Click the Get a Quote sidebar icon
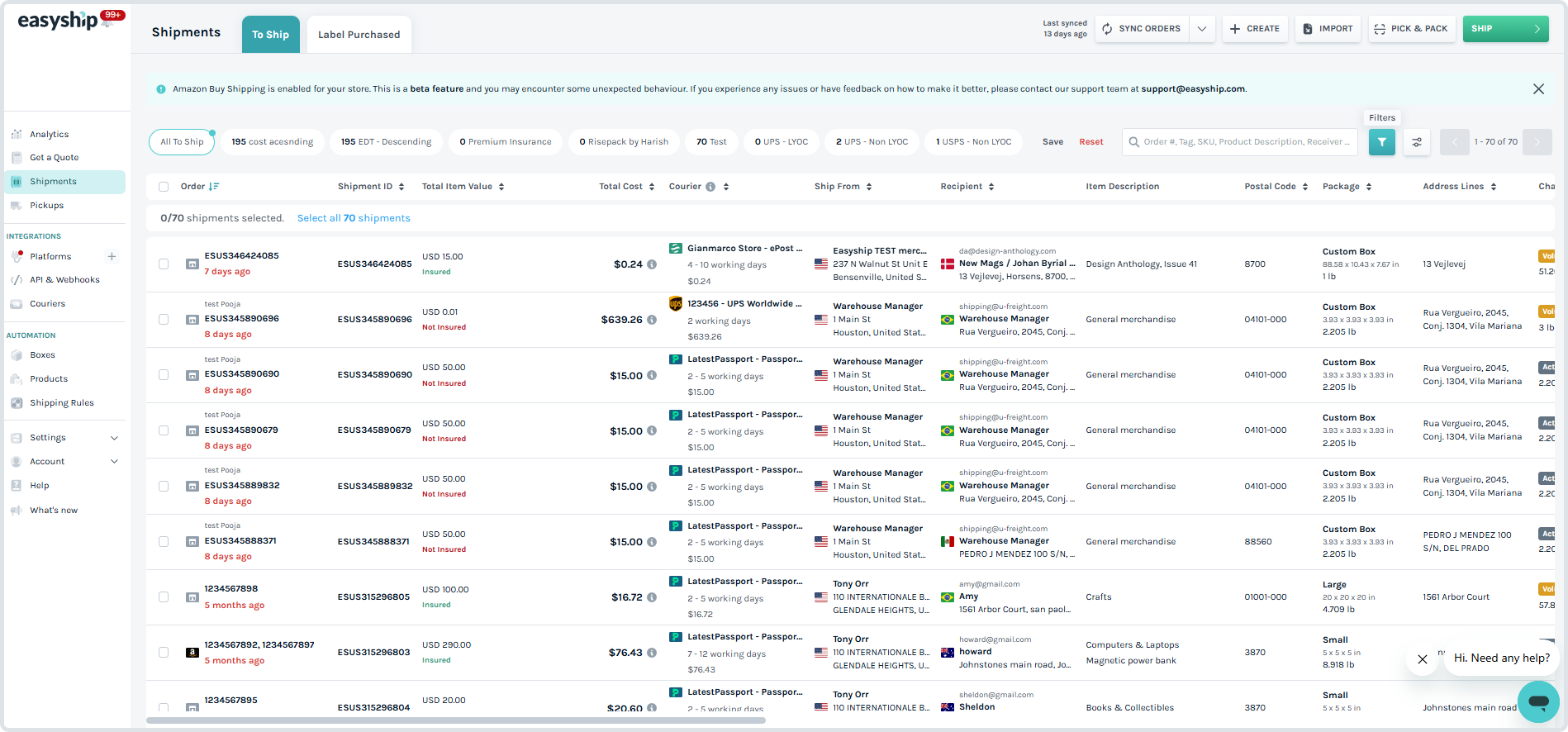1568x732 pixels. point(17,158)
